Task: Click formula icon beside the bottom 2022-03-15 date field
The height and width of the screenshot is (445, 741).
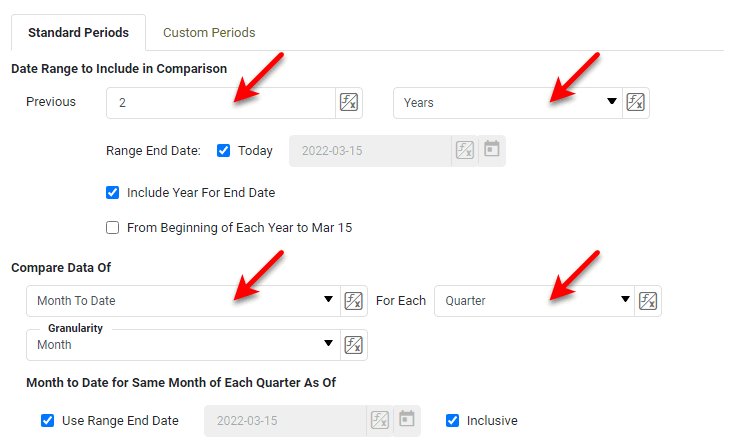Action: point(379,420)
